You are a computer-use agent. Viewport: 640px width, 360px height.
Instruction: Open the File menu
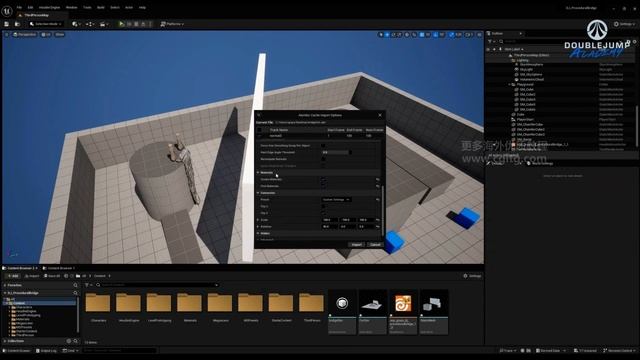tap(19, 7)
